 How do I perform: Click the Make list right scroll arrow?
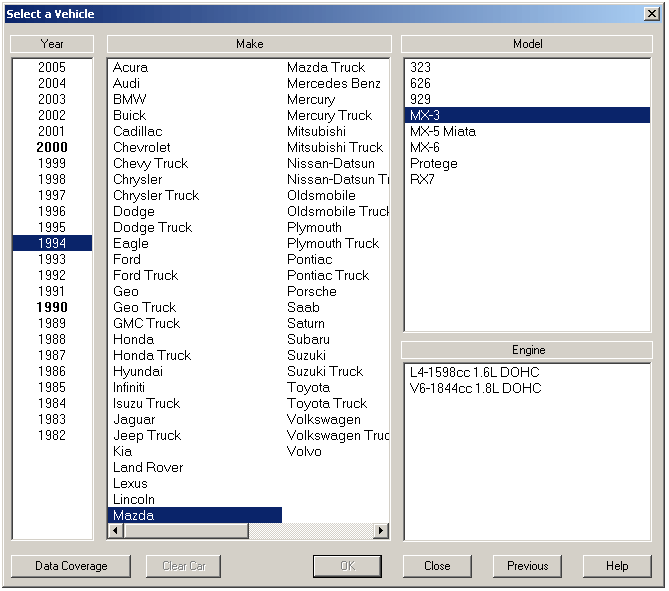381,531
